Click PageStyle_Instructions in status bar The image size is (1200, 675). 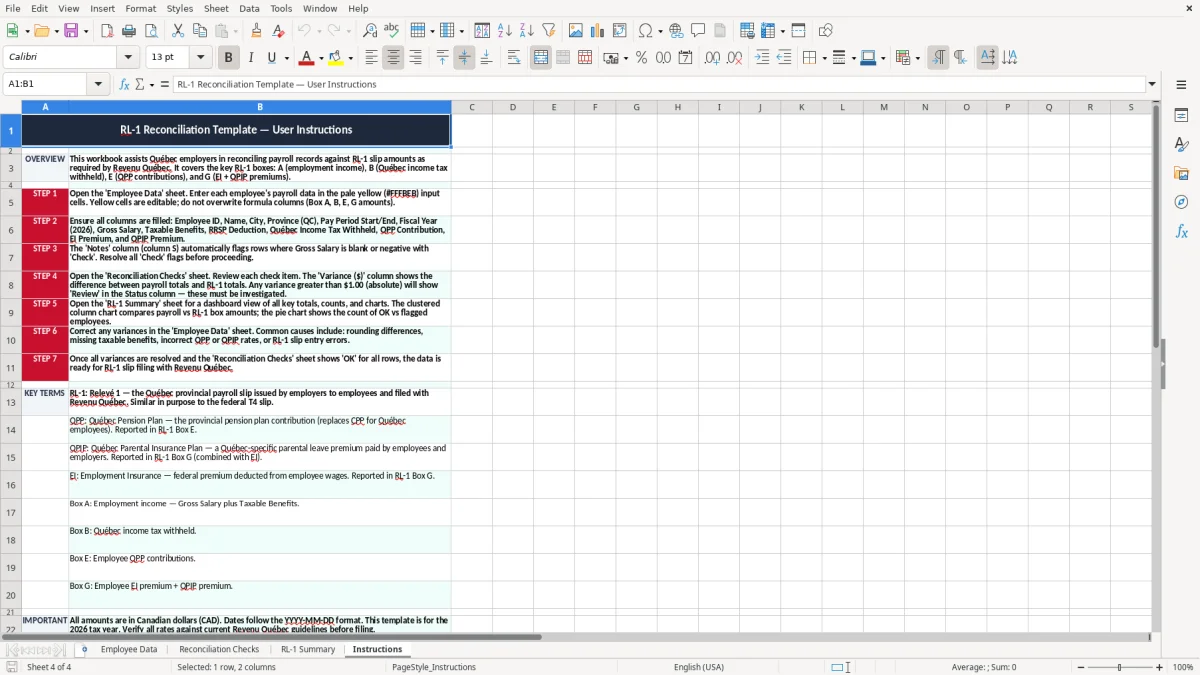coord(434,667)
